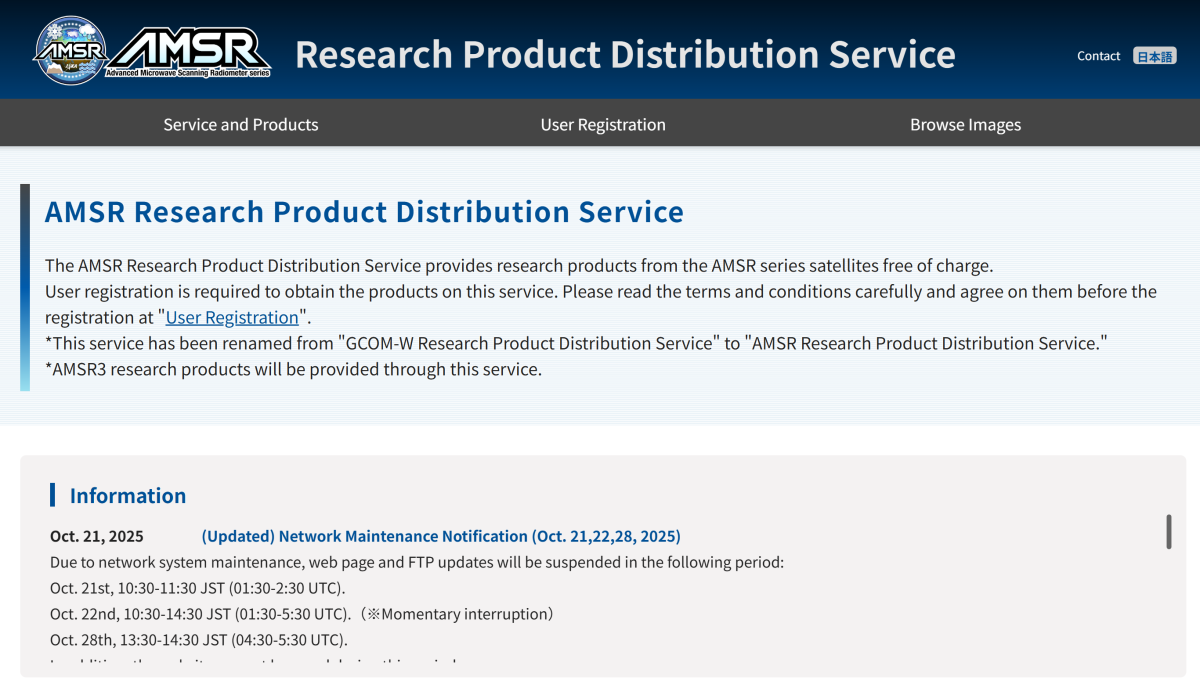Click the Research Product Distribution Service header title
This screenshot has width=1200, height=698.
(x=625, y=54)
